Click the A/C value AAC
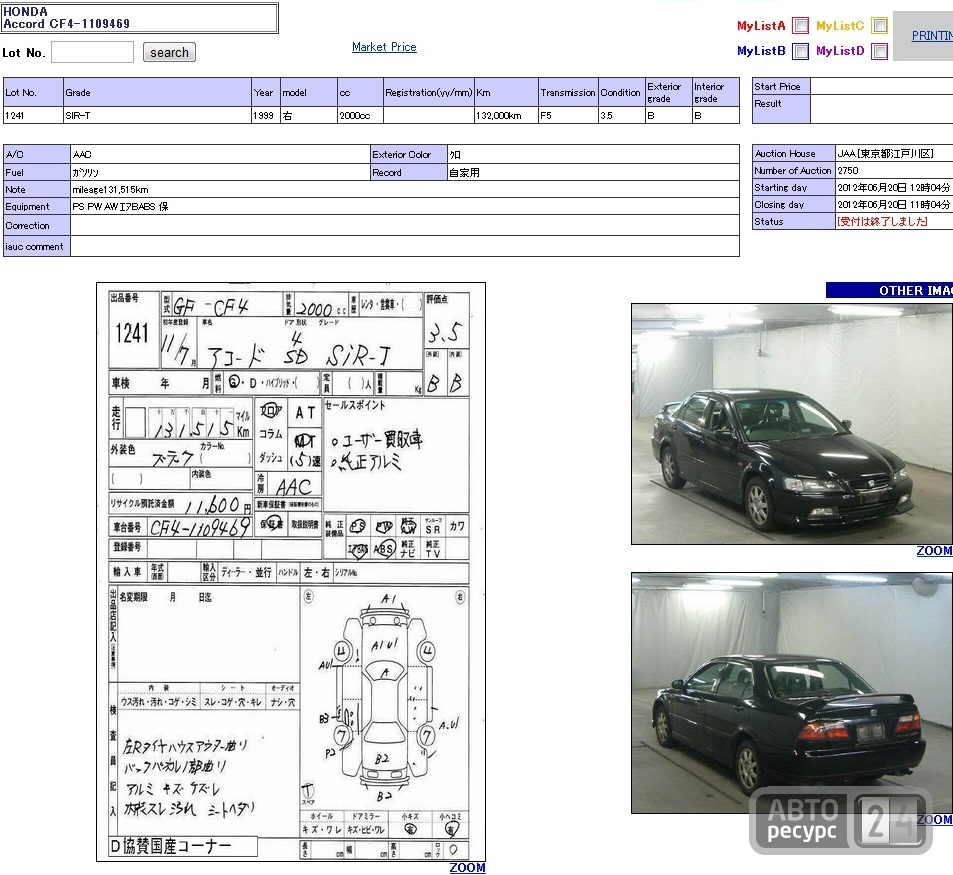The width and height of the screenshot is (953, 875). point(82,154)
